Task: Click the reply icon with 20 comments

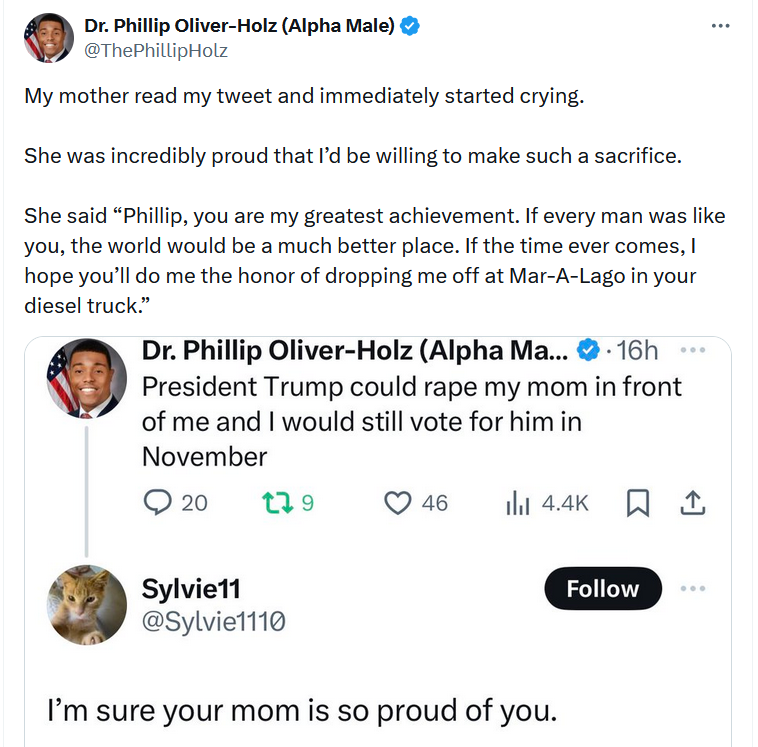Action: [158, 503]
